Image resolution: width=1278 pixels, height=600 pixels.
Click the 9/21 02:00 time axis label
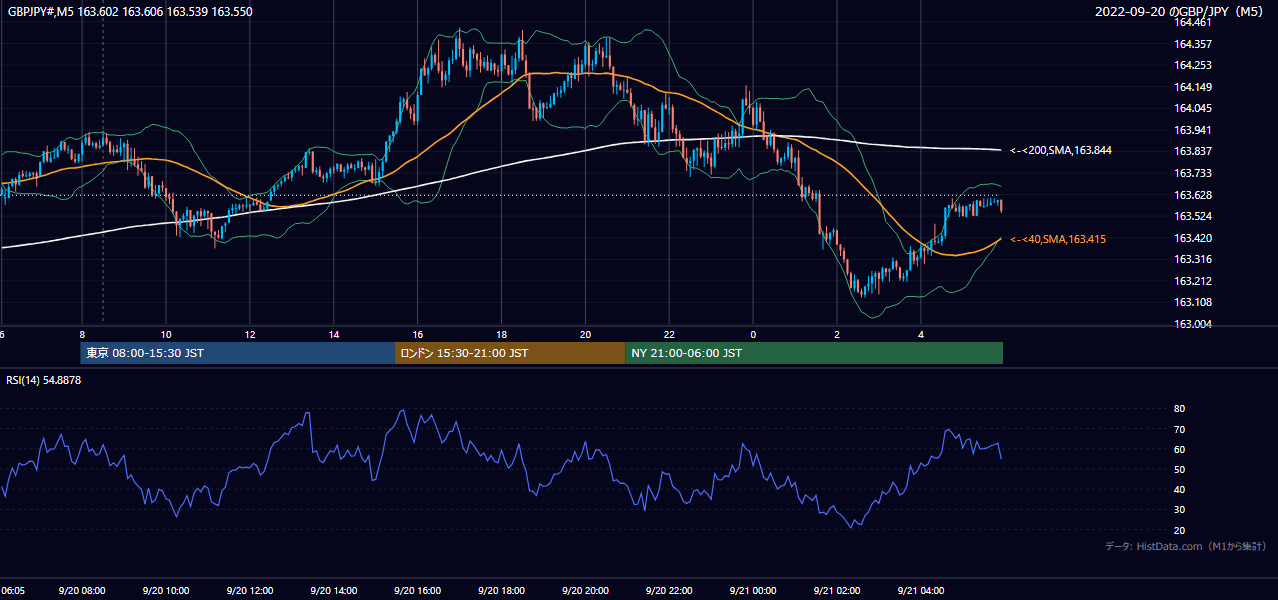(838, 591)
